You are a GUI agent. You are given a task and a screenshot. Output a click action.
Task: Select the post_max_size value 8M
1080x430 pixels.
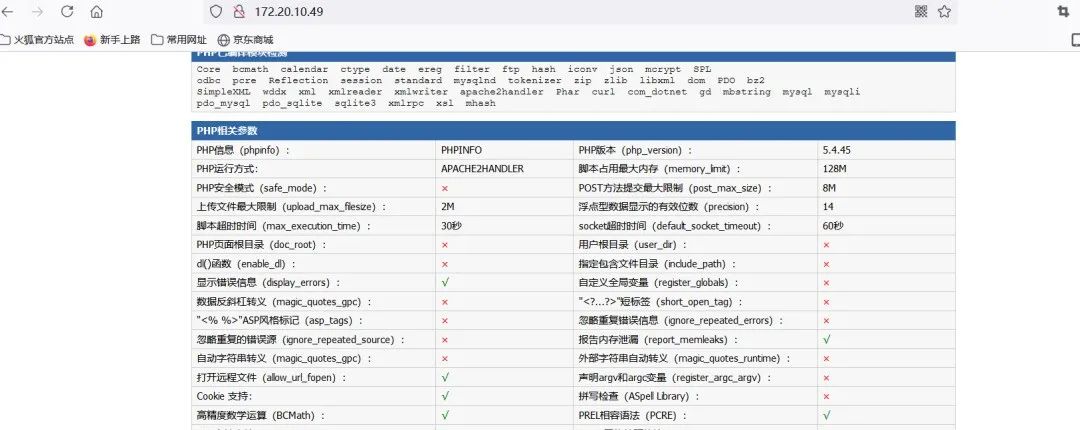(x=829, y=188)
